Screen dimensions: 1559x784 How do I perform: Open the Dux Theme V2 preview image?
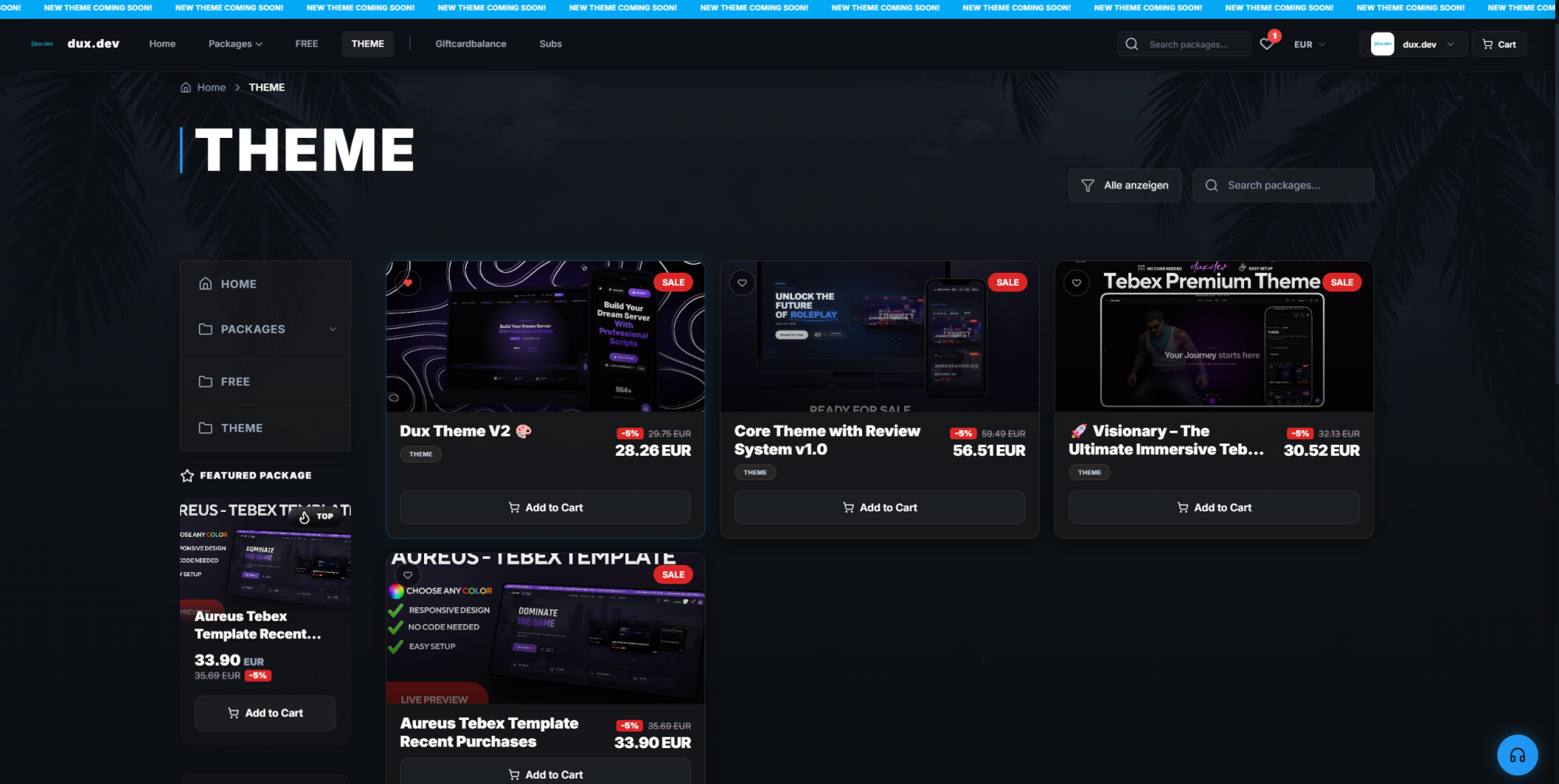click(x=546, y=337)
